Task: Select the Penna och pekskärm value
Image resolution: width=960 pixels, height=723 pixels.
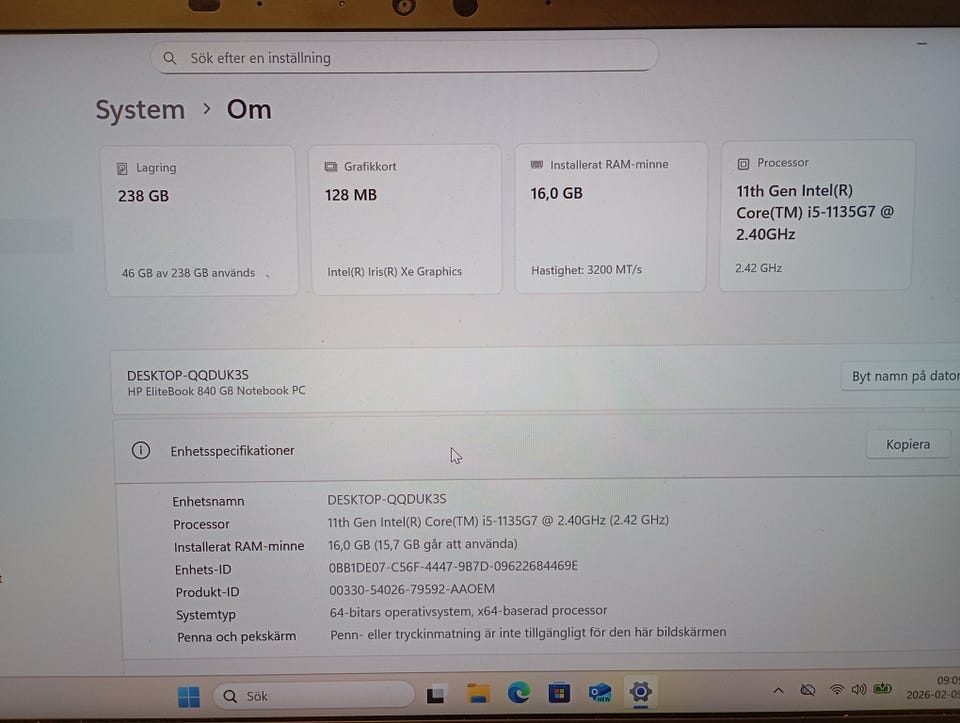Action: 528,633
